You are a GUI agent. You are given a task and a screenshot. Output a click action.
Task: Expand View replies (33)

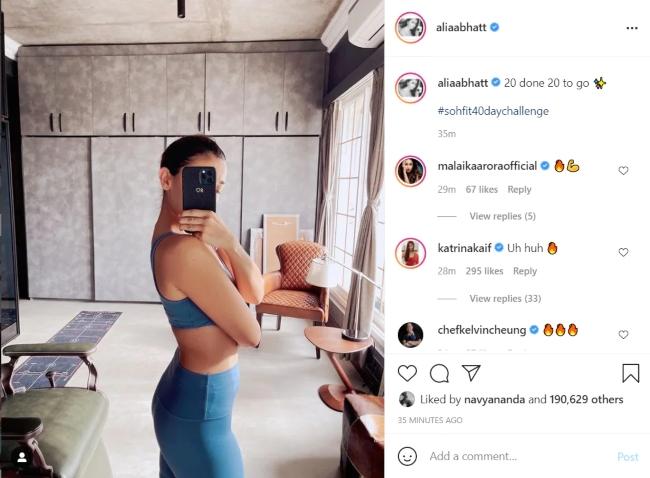coord(505,298)
